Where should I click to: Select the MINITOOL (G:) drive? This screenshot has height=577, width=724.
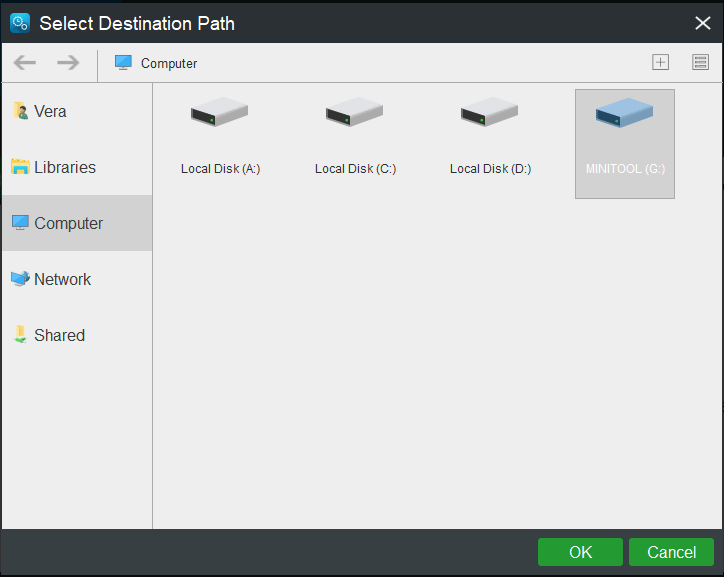point(625,144)
